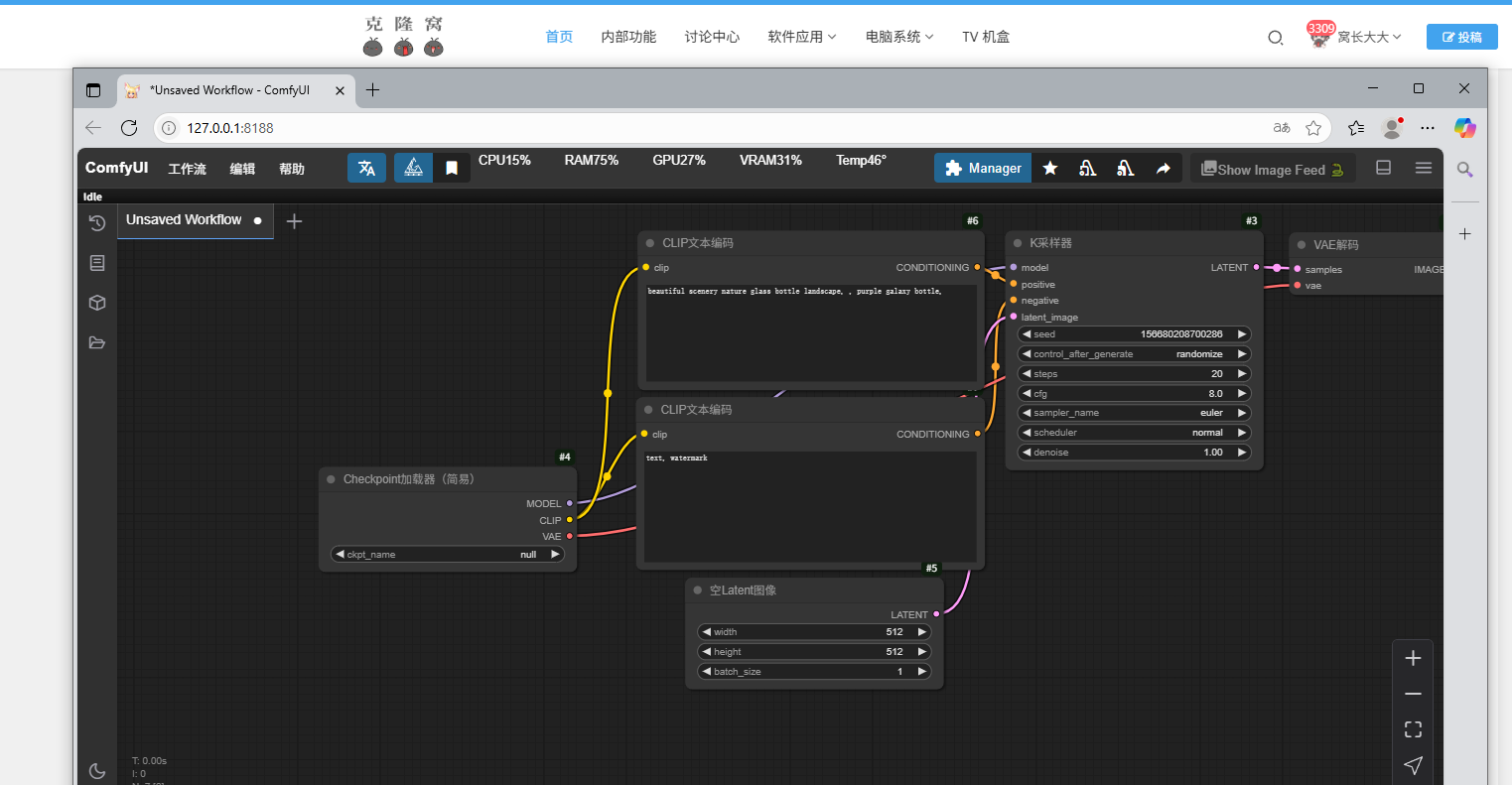Click the bookmark icon in ComfyUI toolbar
Image resolution: width=1512 pixels, height=785 pixels.
pyautogui.click(x=452, y=168)
